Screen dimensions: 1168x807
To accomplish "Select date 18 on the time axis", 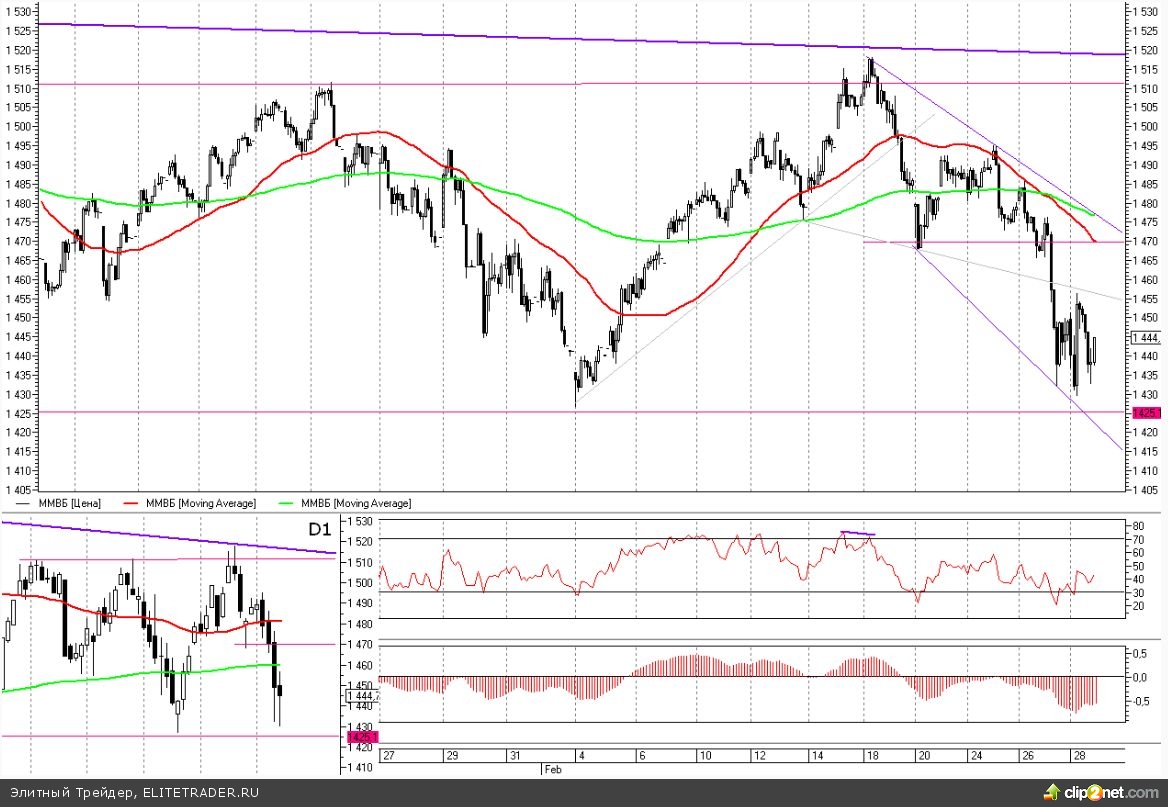I will [x=870, y=755].
